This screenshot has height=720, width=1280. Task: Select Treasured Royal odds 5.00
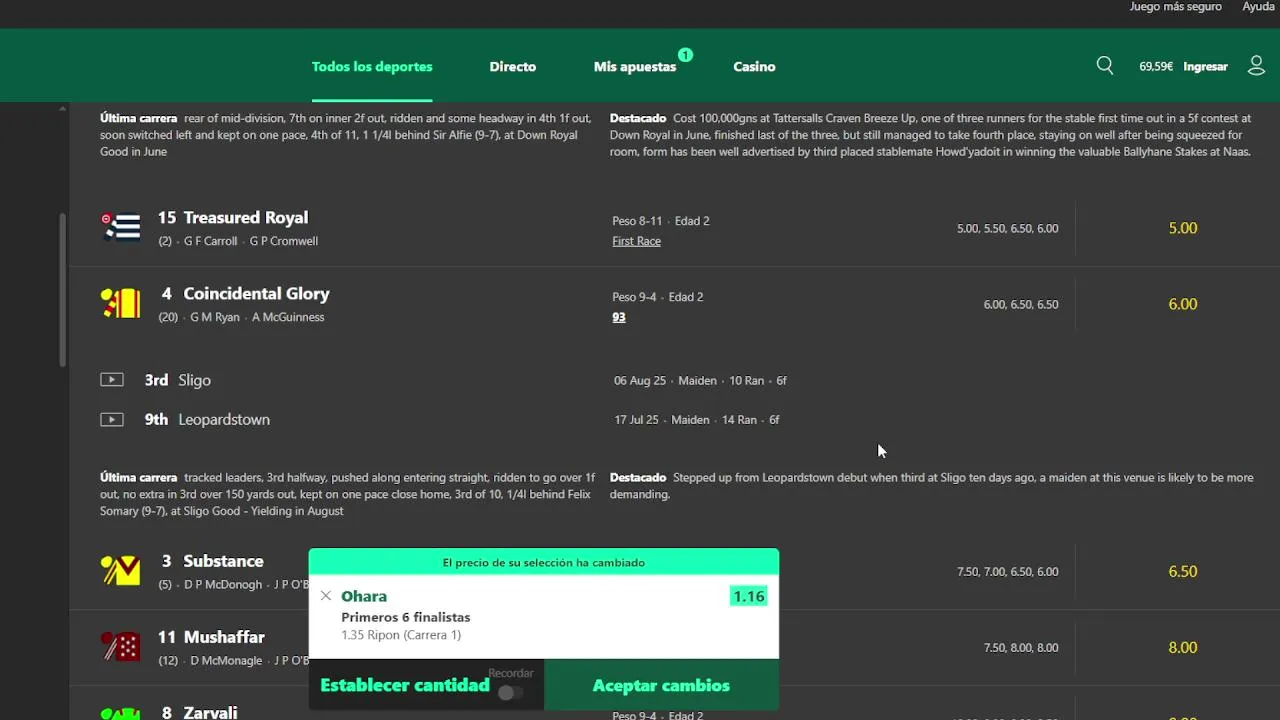pos(1183,228)
